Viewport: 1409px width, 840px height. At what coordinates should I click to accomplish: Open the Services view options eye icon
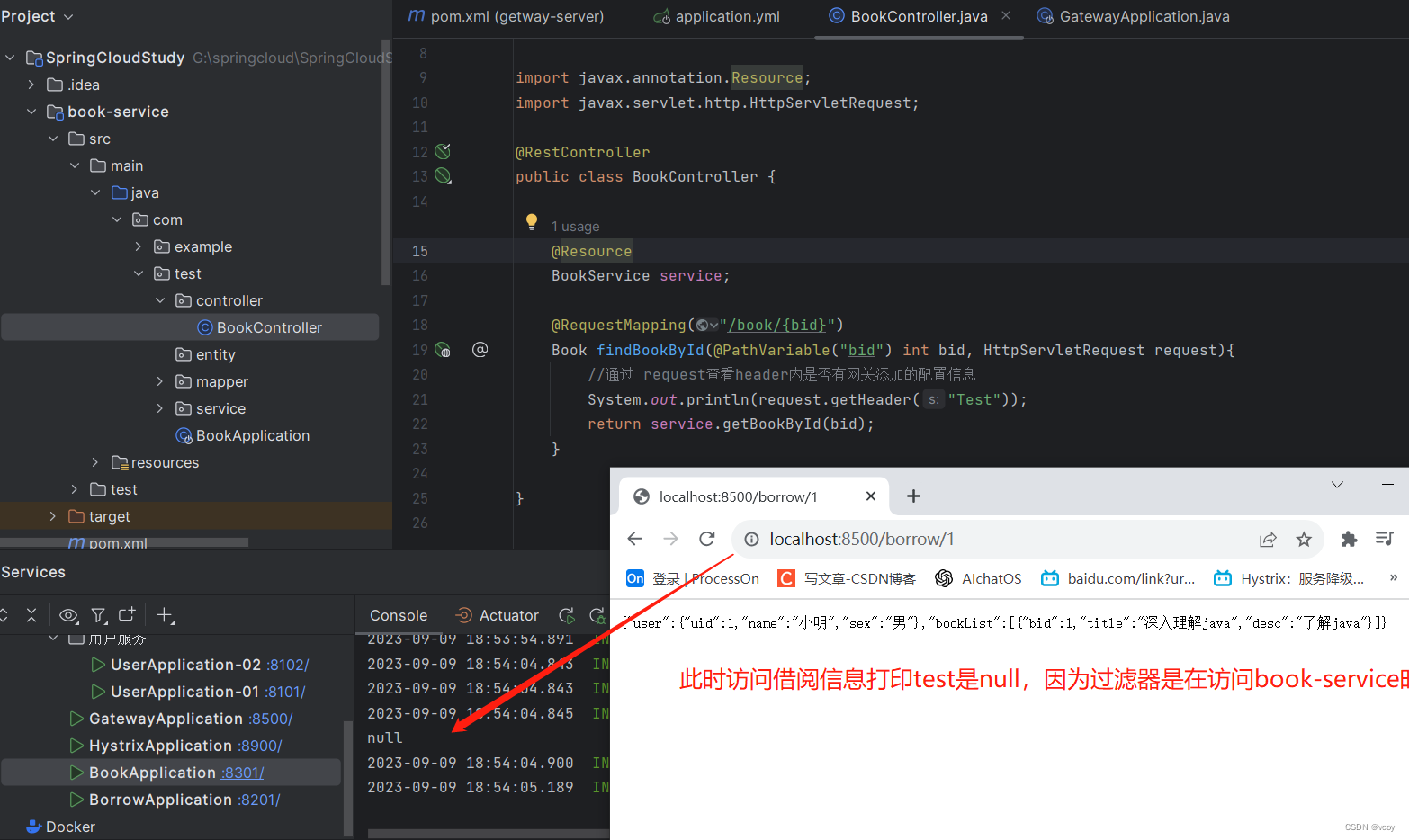click(x=68, y=615)
